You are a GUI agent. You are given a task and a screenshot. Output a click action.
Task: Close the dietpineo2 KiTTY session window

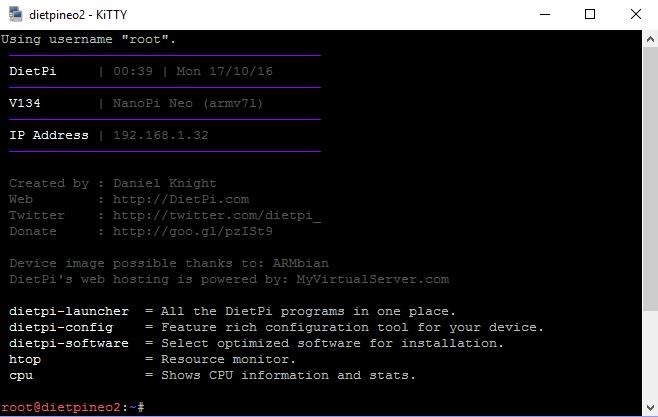[636, 14]
